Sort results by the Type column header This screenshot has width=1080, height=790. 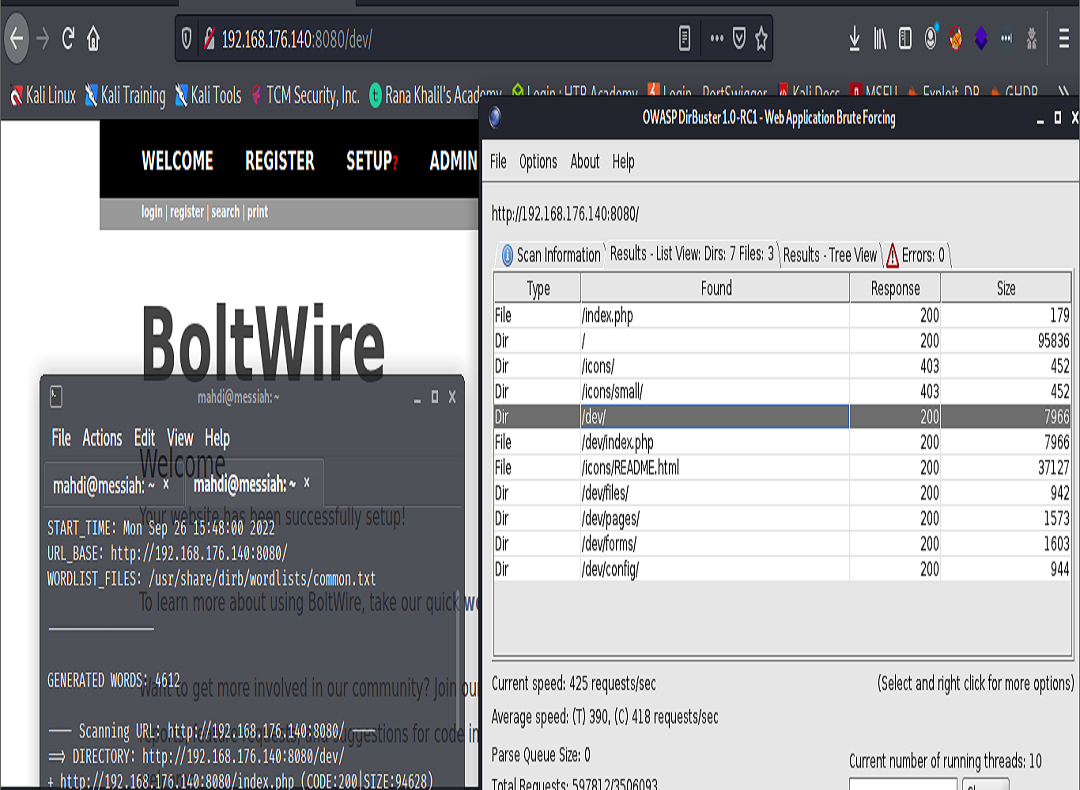tap(538, 288)
